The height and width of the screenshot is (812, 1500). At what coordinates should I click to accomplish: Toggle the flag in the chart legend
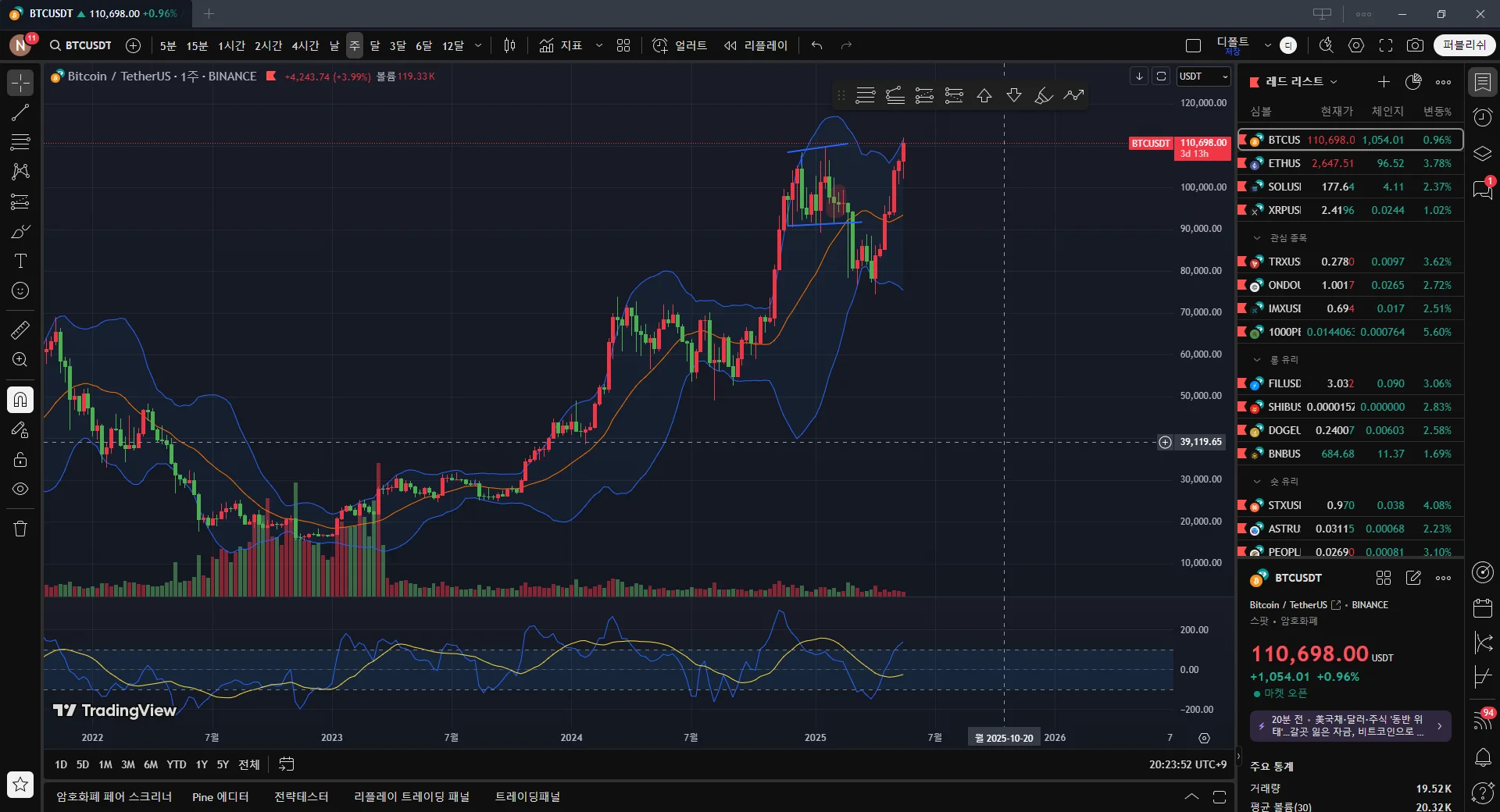pyautogui.click(x=271, y=76)
